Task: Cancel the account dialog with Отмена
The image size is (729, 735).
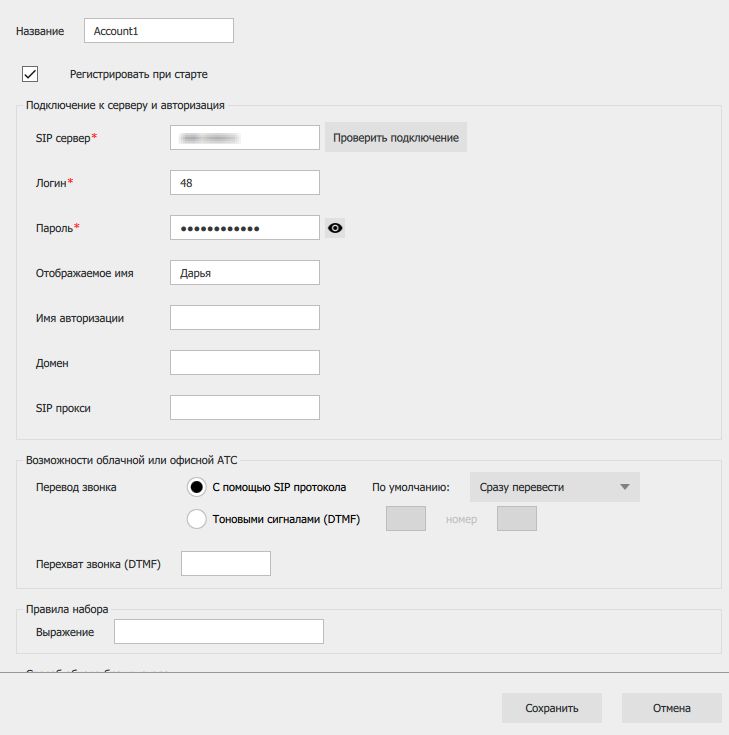Action: point(671,708)
